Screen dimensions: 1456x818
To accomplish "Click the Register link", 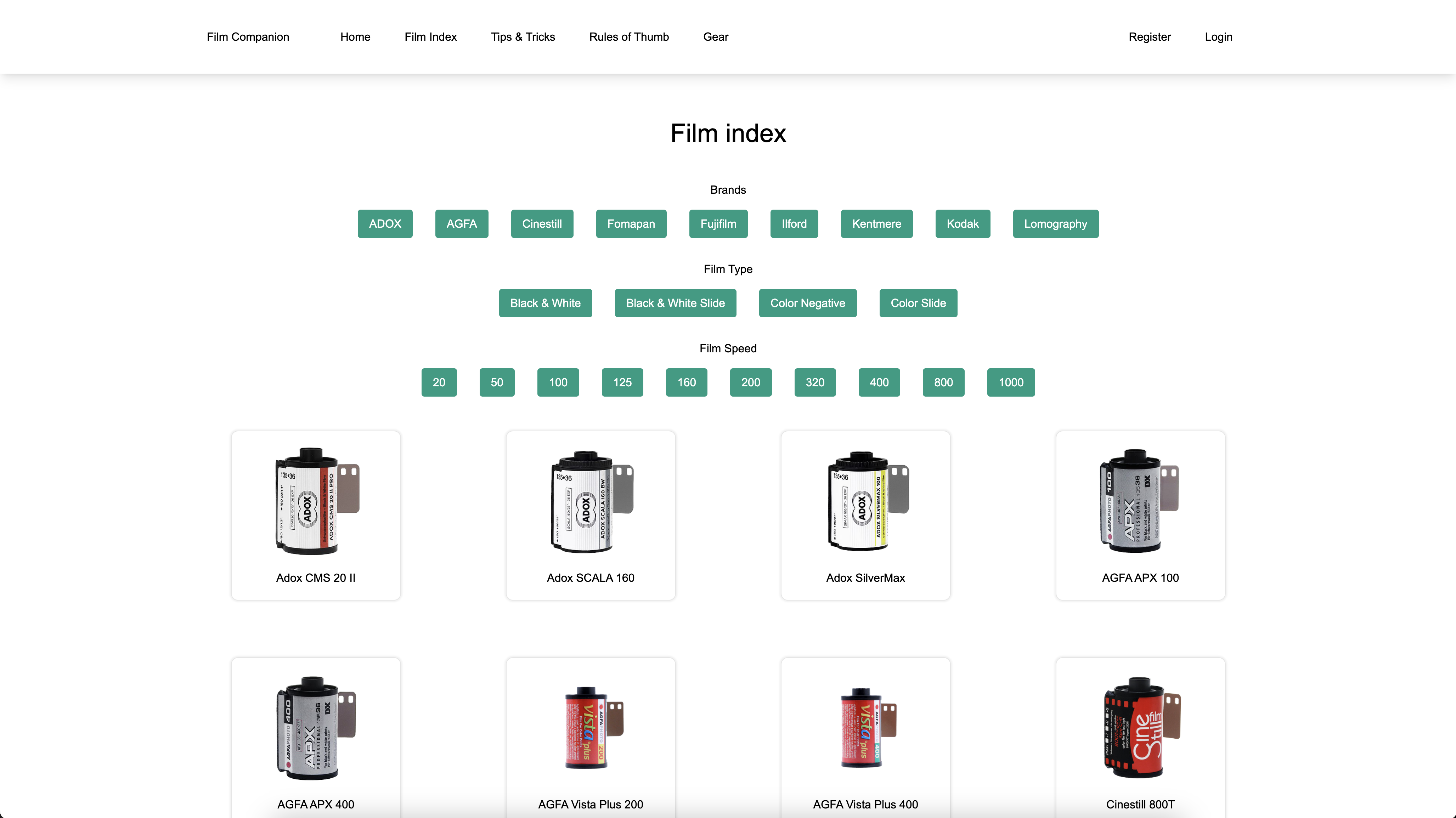I will 1149,37.
